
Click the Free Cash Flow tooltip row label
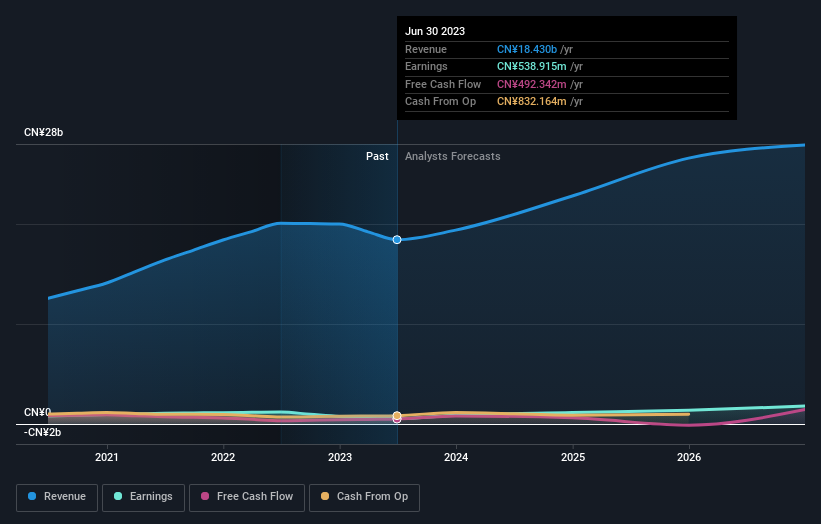coord(443,84)
